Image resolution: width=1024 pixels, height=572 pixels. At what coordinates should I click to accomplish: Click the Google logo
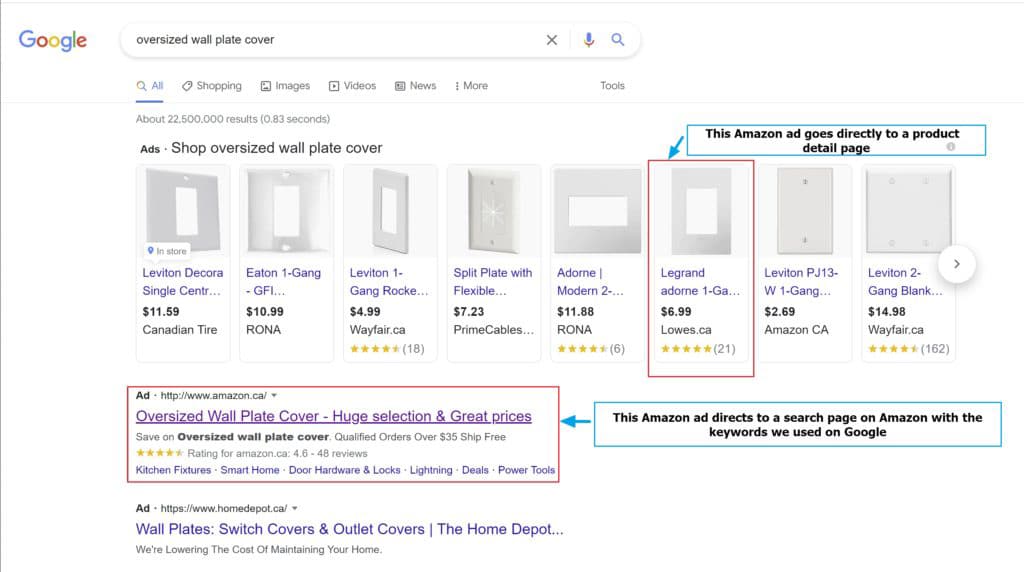pos(53,40)
